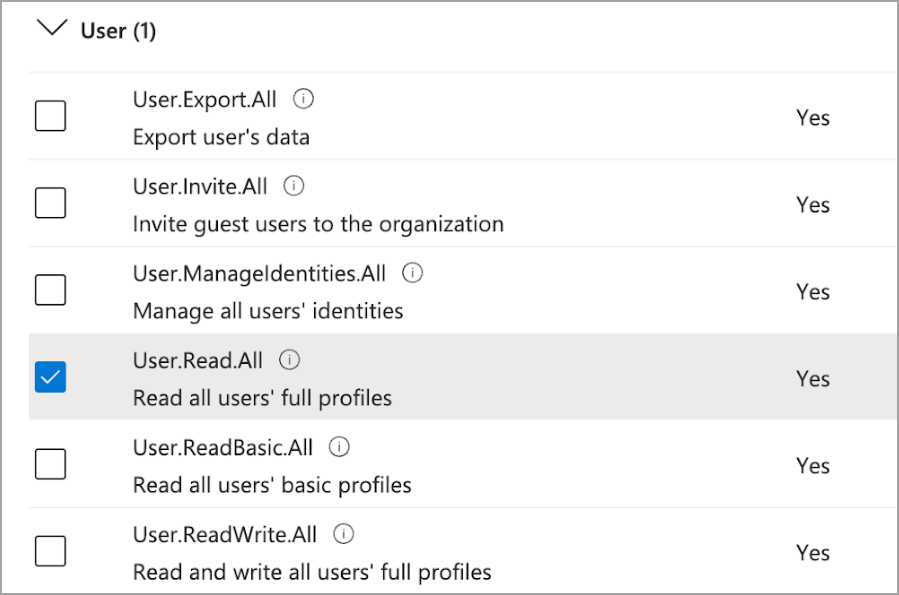899x595 pixels.
Task: Uncheck the User.Read.All permission
Action: click(50, 378)
